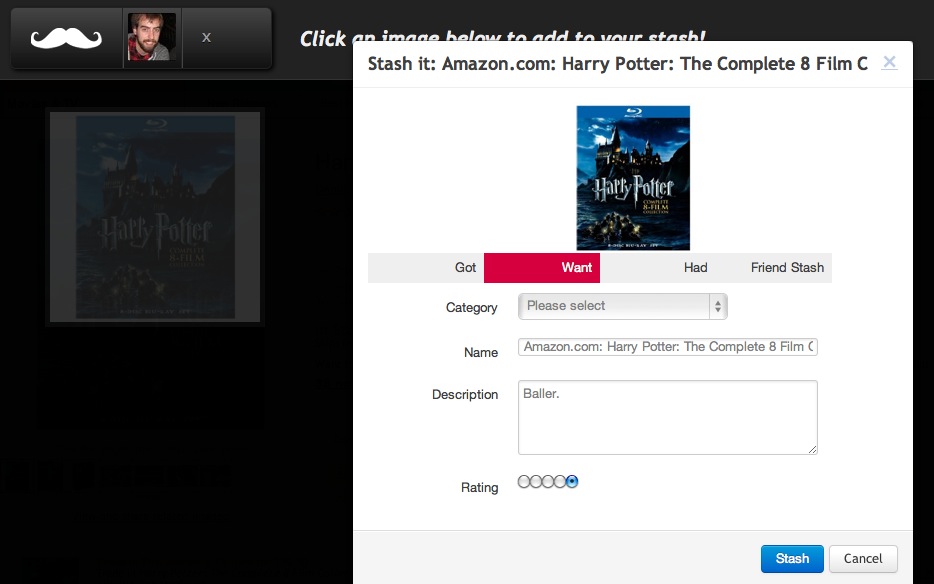The height and width of the screenshot is (584, 934).
Task: Click the white mustache logo icon
Action: [x=66, y=39]
